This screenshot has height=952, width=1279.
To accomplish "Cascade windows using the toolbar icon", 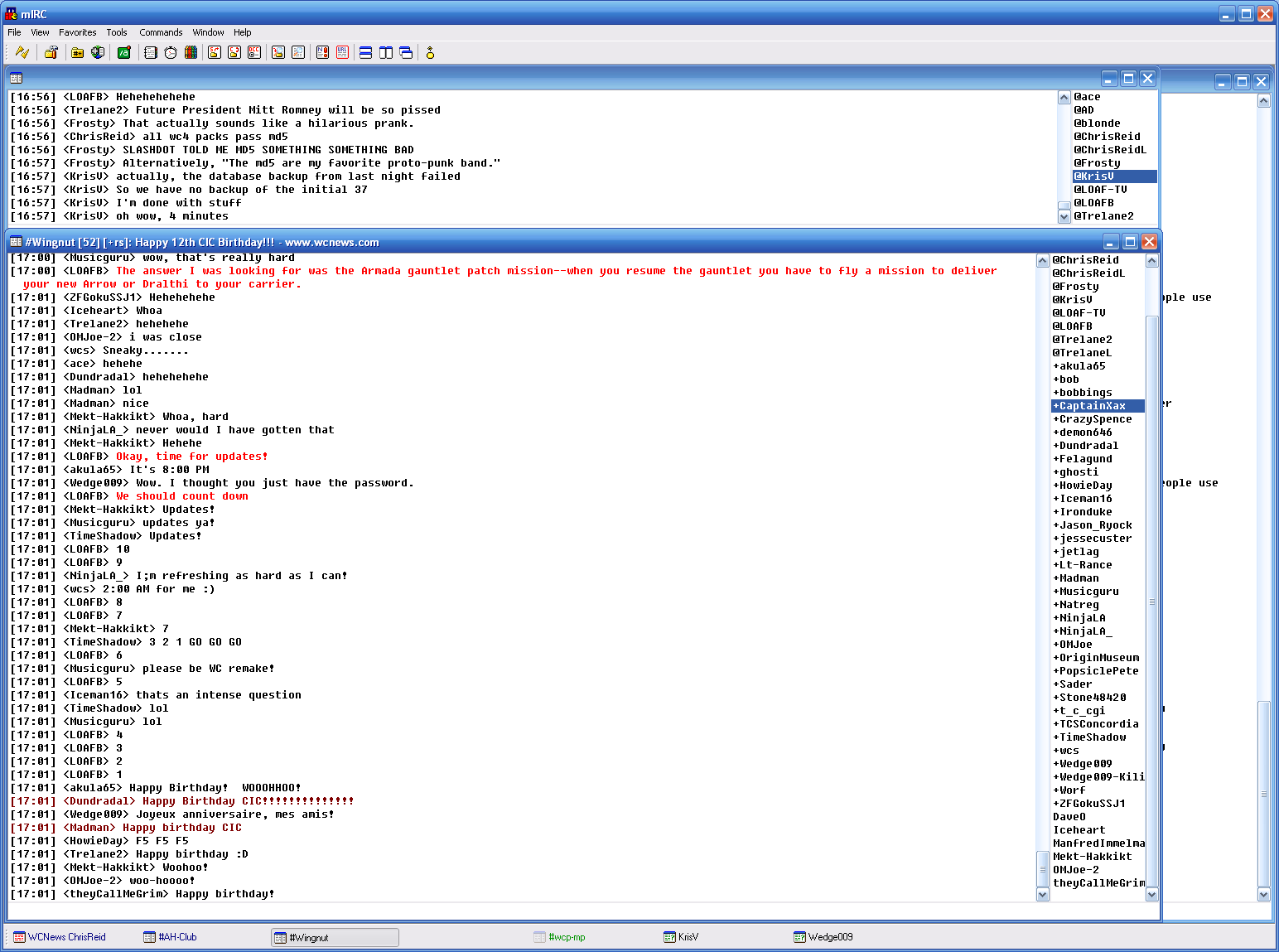I will (x=406, y=52).
